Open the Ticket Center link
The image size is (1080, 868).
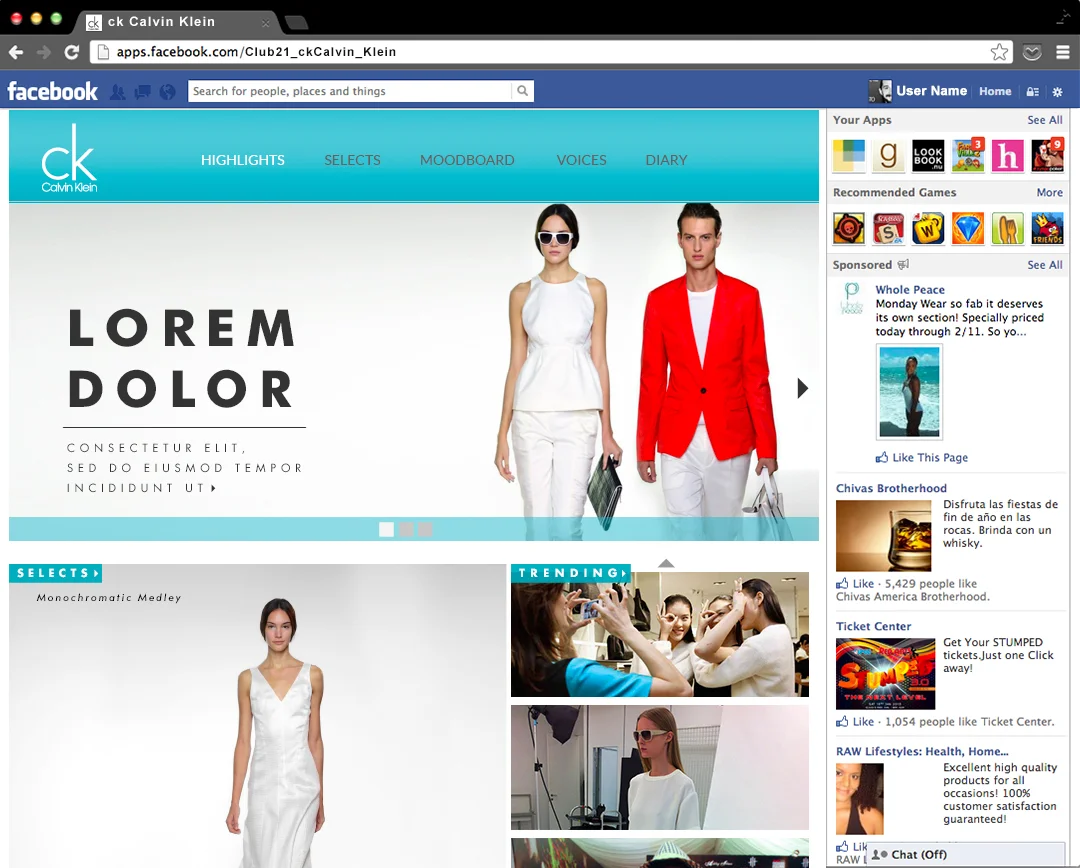873,626
